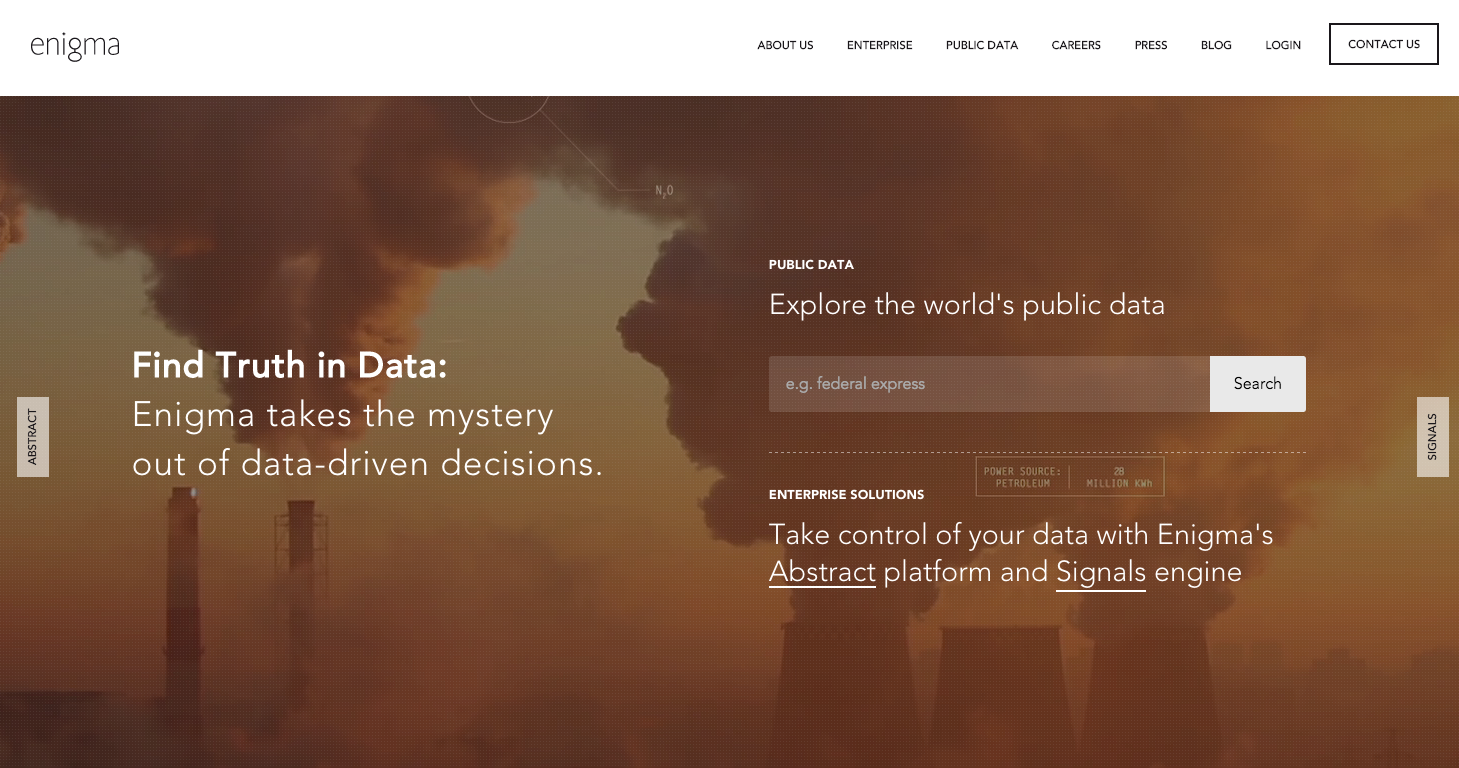This screenshot has width=1459, height=768.
Task: Visit the Press page
Action: [x=1151, y=45]
